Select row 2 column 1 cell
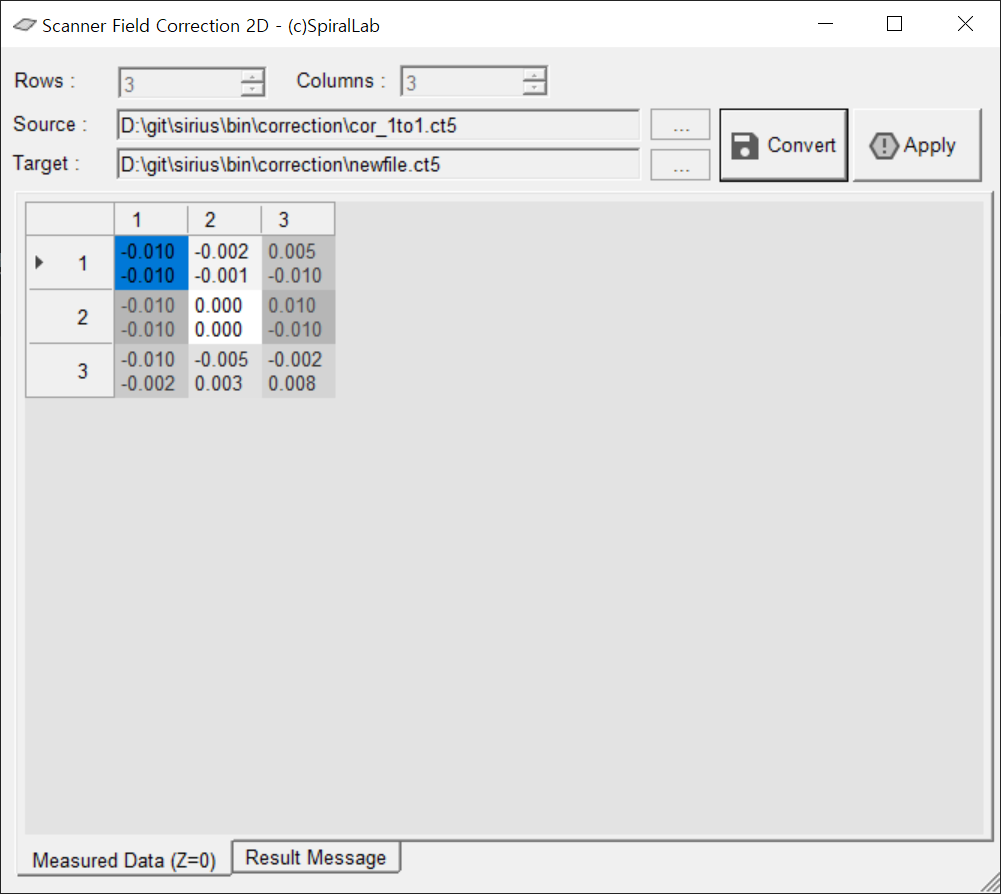The image size is (1001, 894). tap(151, 317)
